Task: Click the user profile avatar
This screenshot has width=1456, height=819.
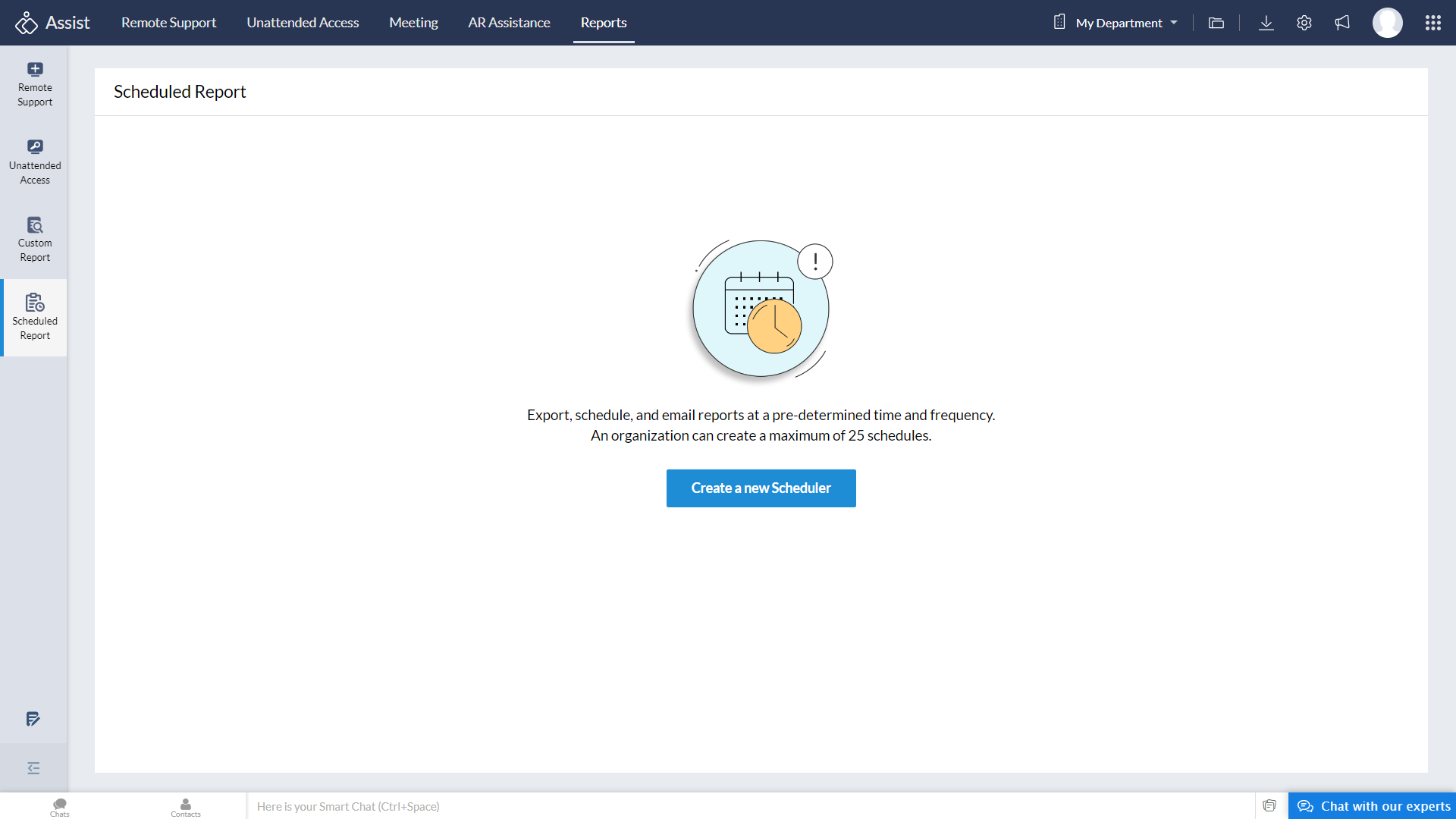Action: (x=1387, y=23)
